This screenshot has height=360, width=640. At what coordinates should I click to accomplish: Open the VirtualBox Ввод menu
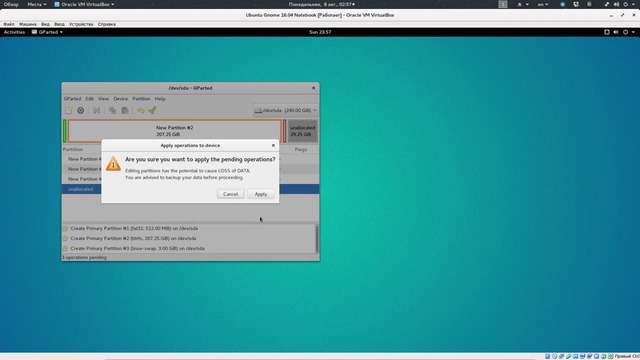59,24
